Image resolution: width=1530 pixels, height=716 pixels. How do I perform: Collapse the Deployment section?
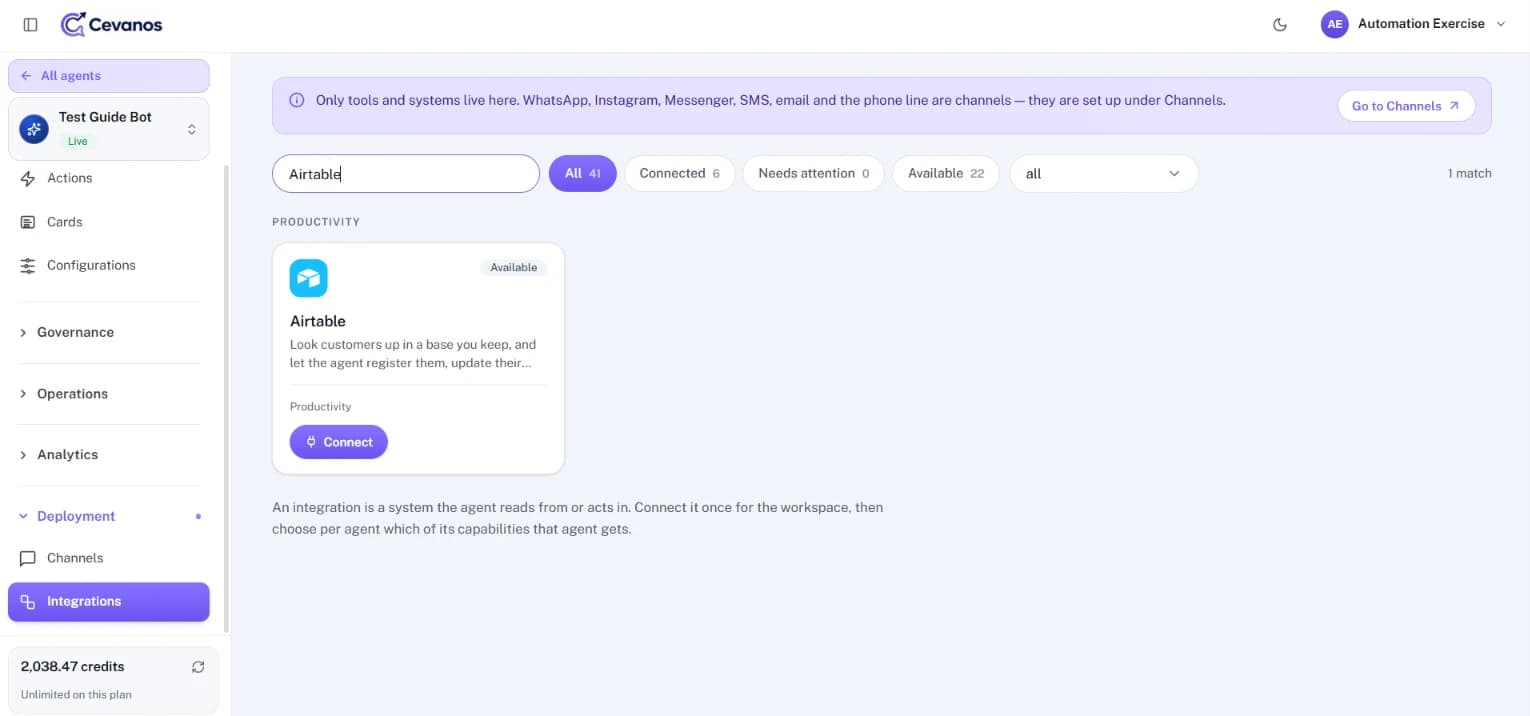(x=109, y=516)
